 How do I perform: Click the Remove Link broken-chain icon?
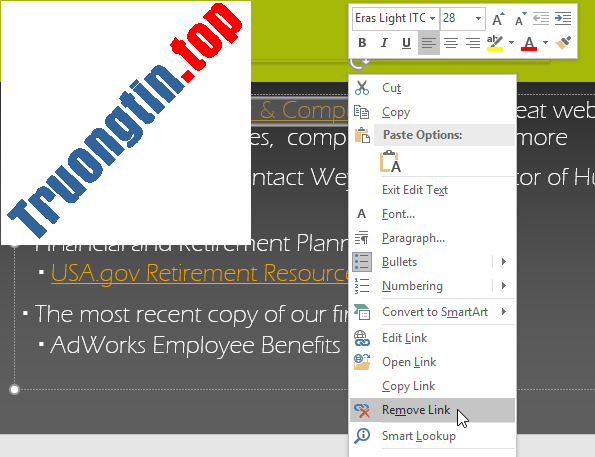pyautogui.click(x=362, y=410)
